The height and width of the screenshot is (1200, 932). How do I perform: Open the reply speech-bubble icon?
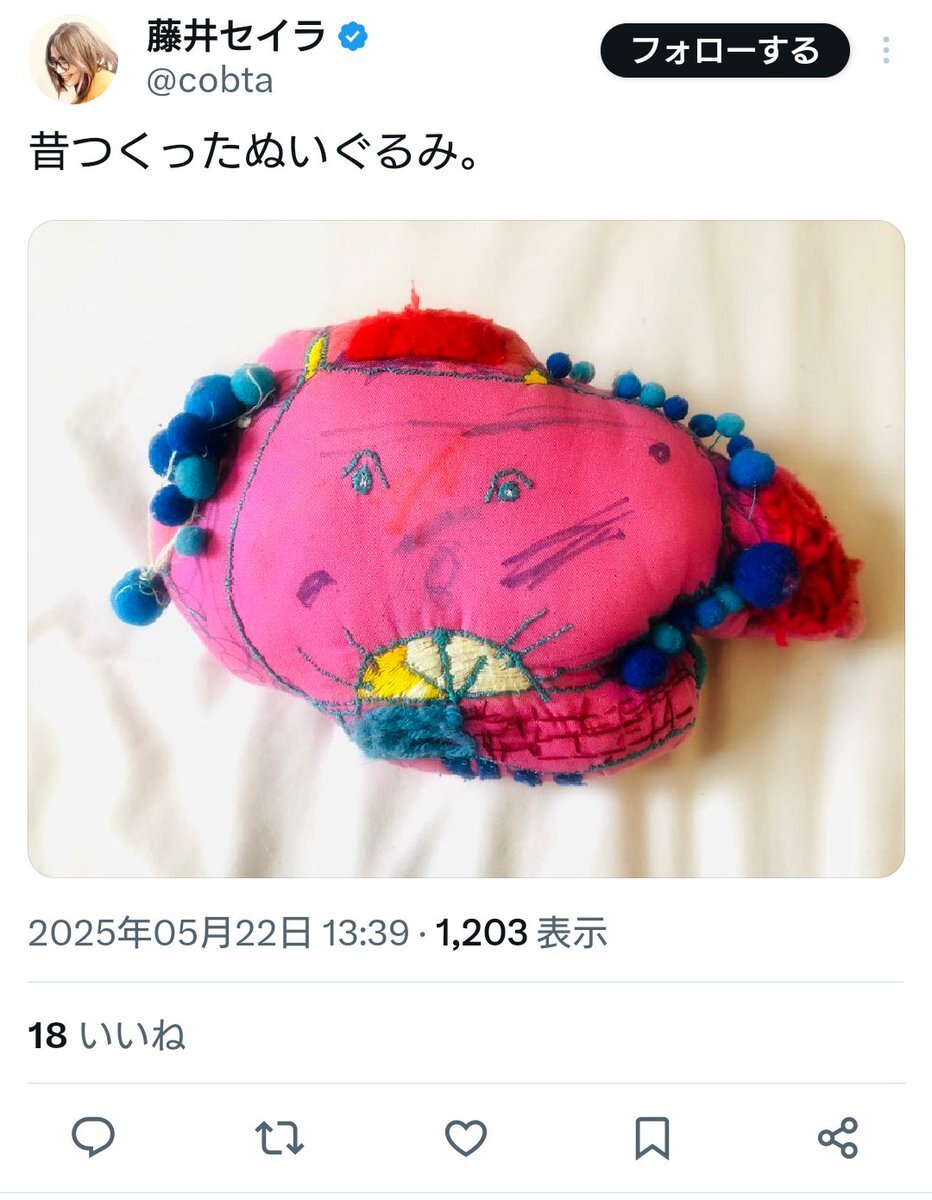pos(93,1137)
